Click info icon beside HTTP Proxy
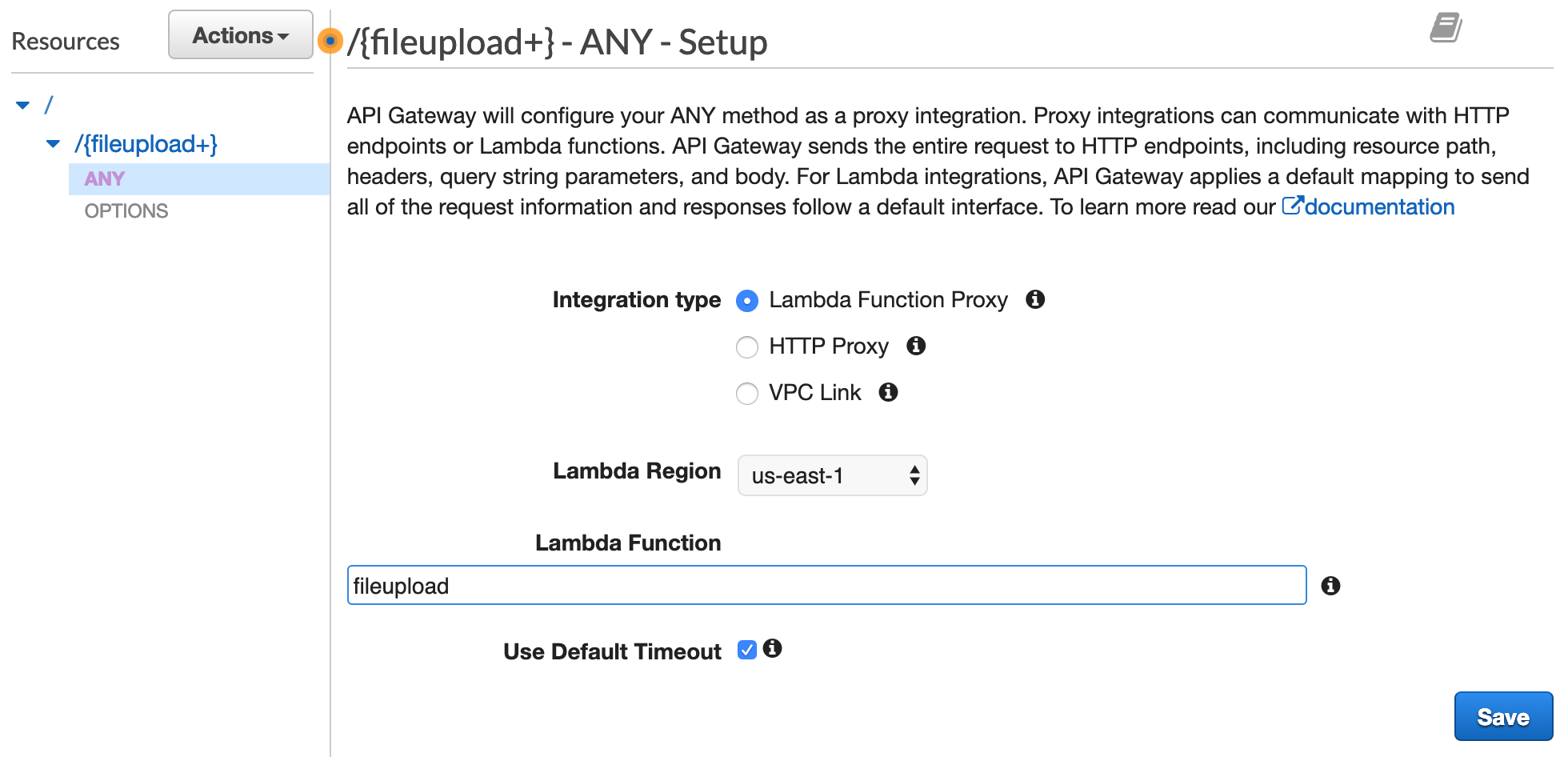The image size is (1568, 757). click(x=916, y=346)
